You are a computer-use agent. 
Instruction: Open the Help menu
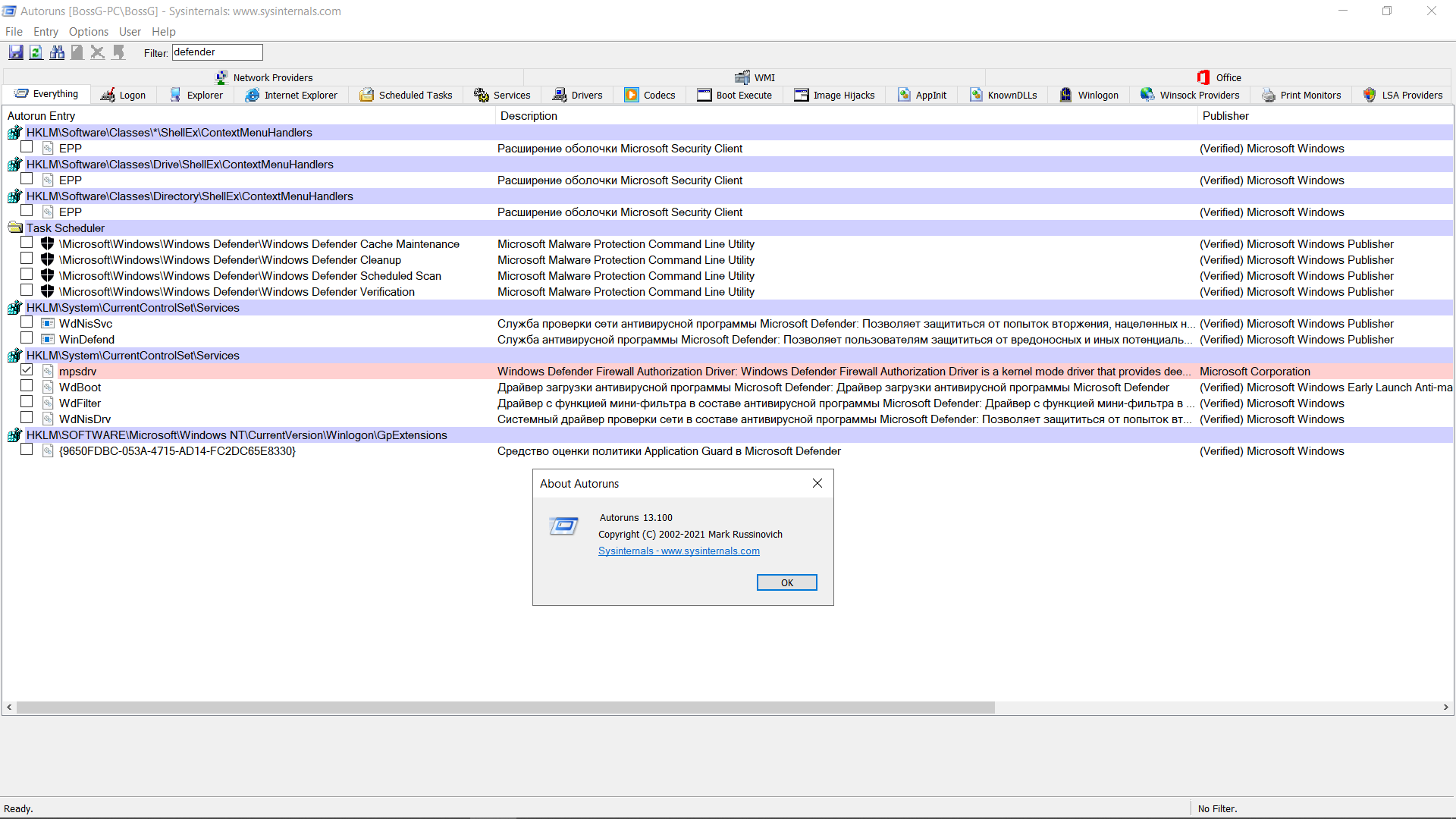pos(164,32)
